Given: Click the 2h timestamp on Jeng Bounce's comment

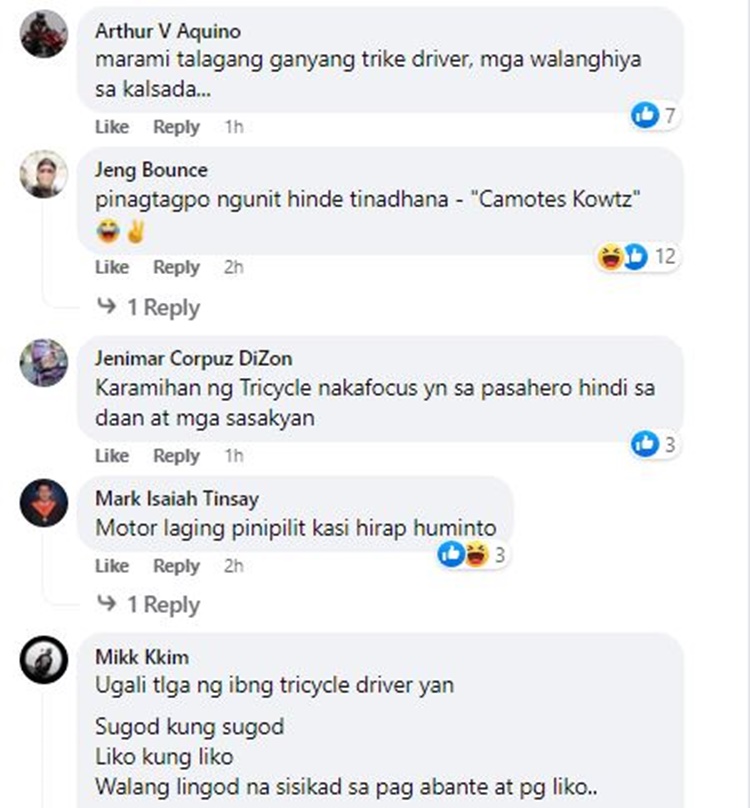Looking at the screenshot, I should 234,267.
